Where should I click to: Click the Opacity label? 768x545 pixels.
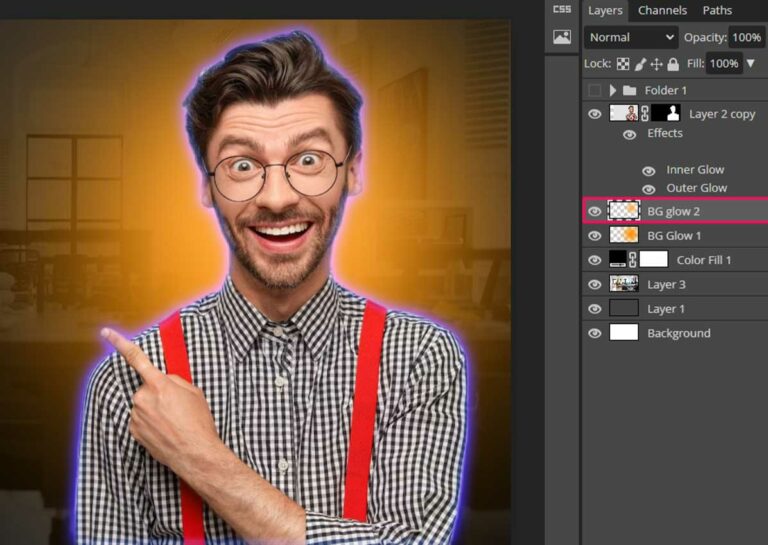(x=705, y=38)
